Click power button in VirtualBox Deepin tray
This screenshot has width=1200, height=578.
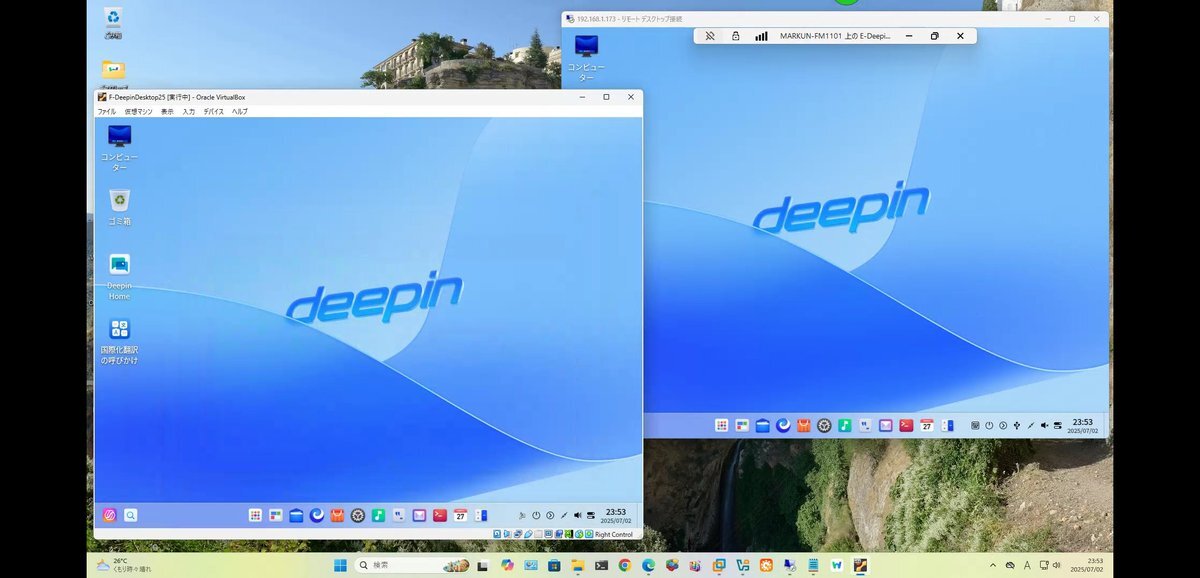(x=536, y=515)
